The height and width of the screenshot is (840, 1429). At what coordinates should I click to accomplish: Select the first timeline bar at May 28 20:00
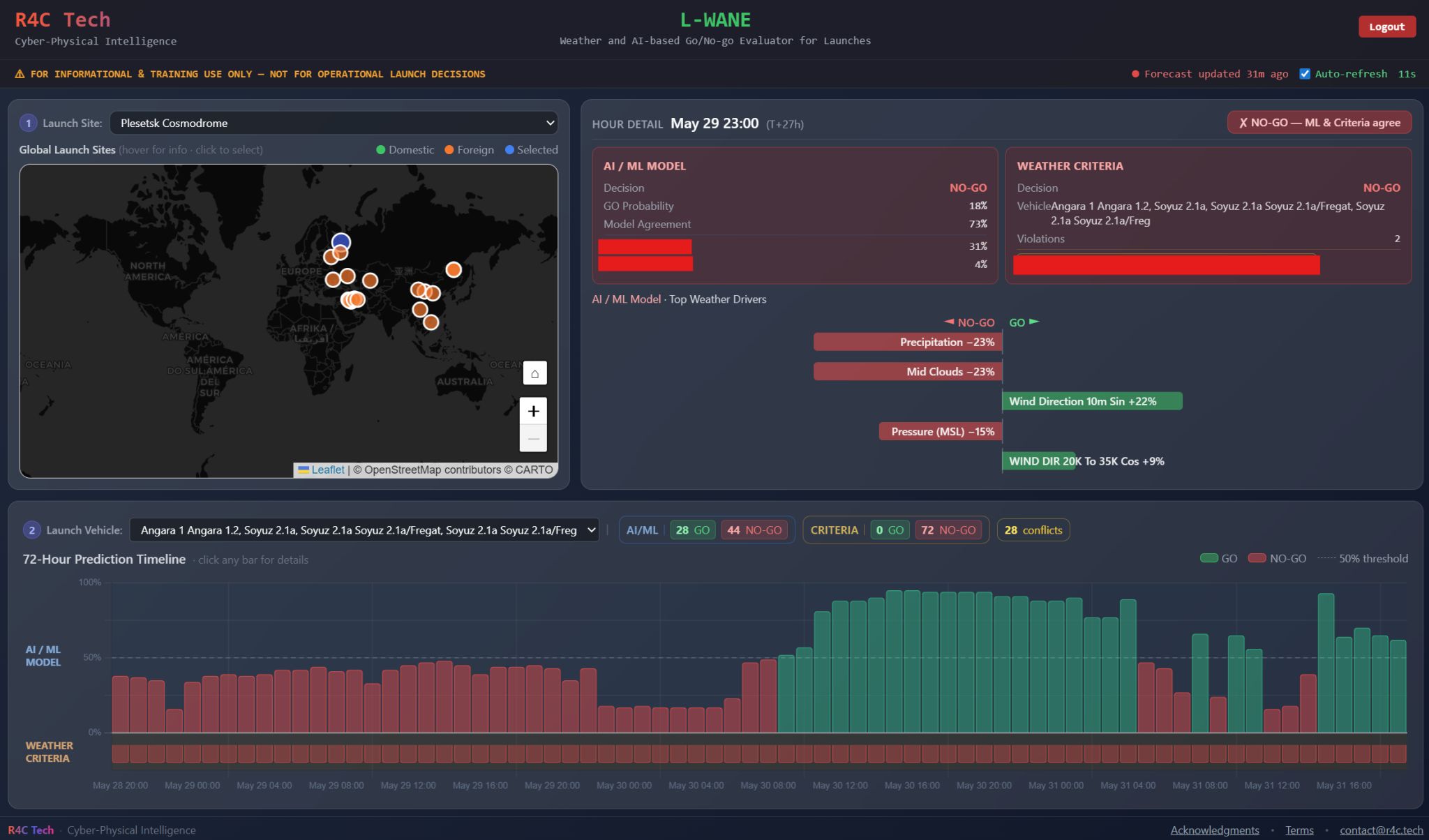[x=121, y=704]
